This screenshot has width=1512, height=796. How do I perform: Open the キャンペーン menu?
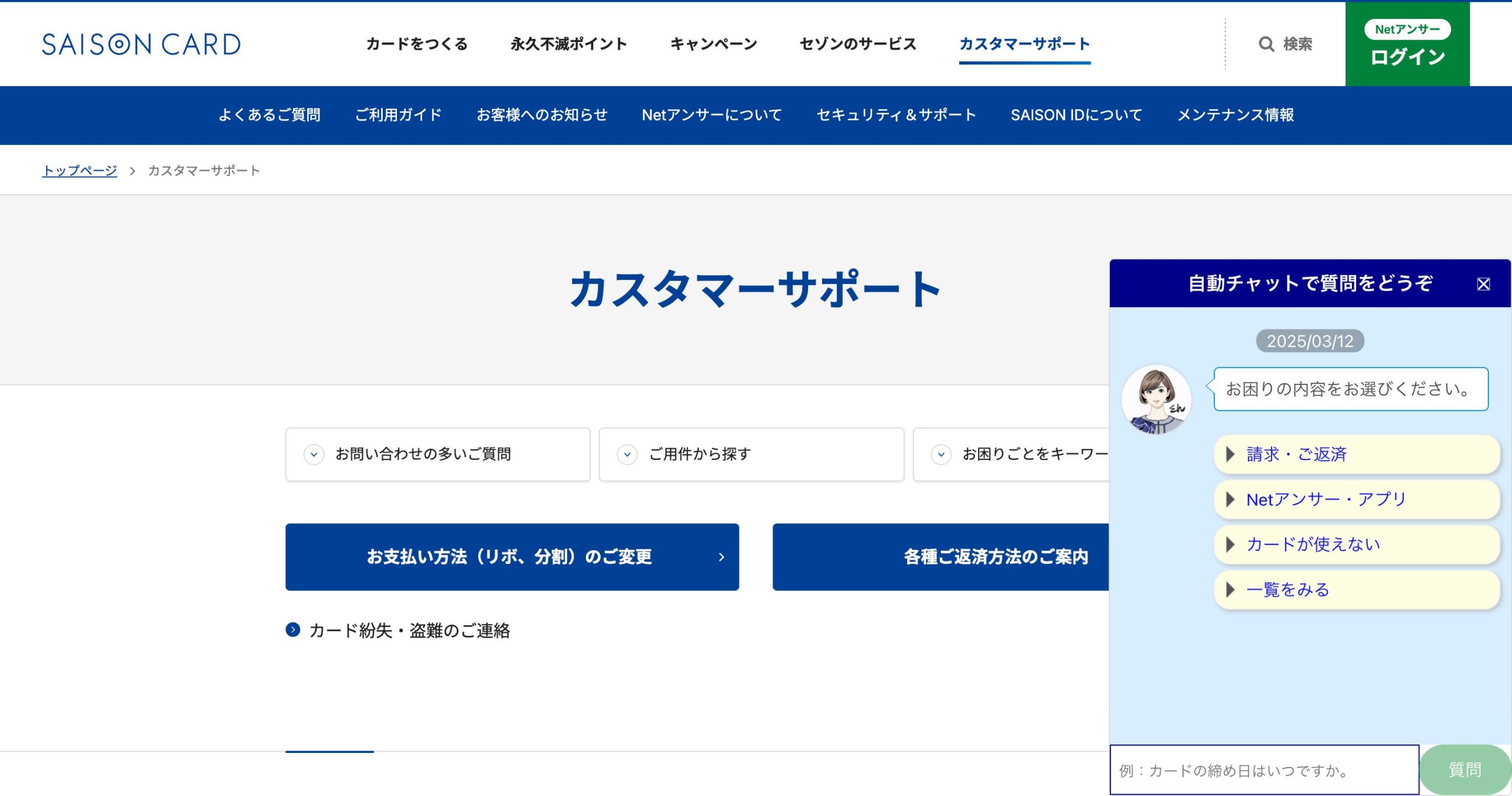point(713,44)
